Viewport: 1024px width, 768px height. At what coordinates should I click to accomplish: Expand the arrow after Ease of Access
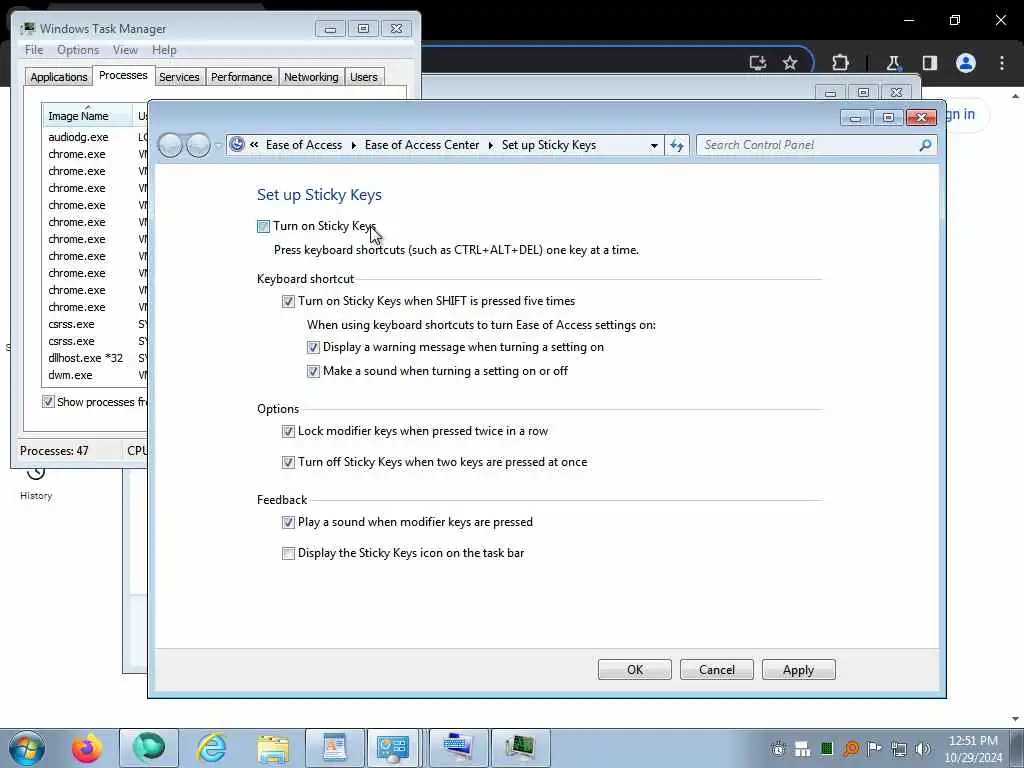[x=353, y=145]
